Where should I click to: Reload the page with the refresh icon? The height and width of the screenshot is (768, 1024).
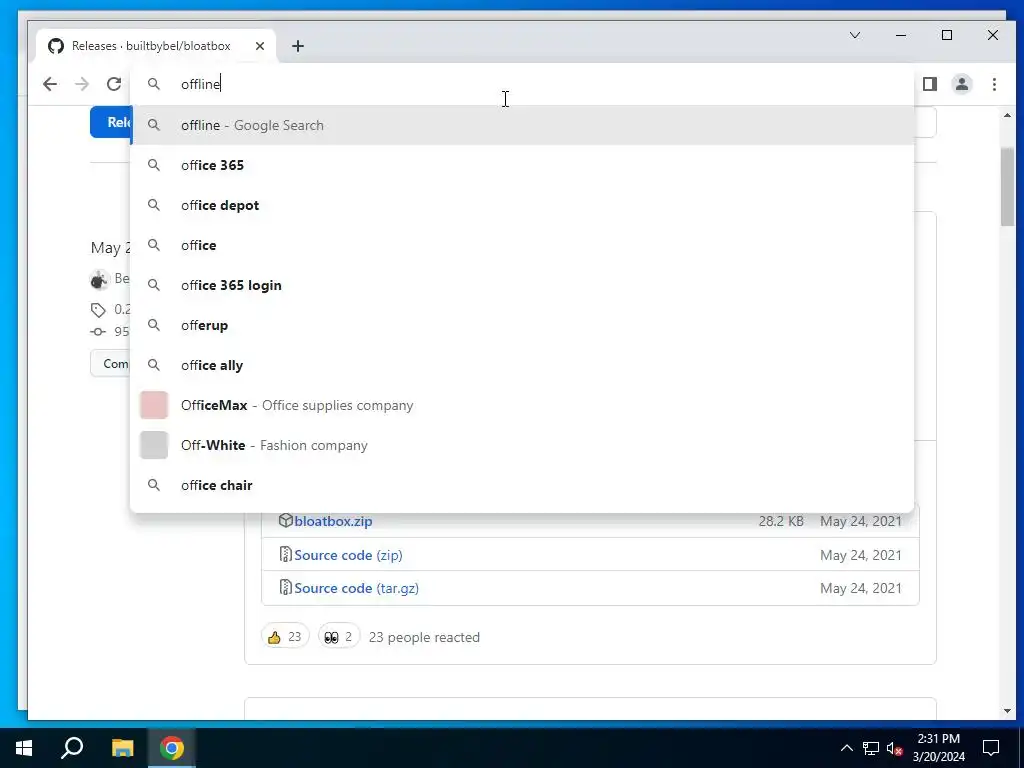(x=114, y=84)
